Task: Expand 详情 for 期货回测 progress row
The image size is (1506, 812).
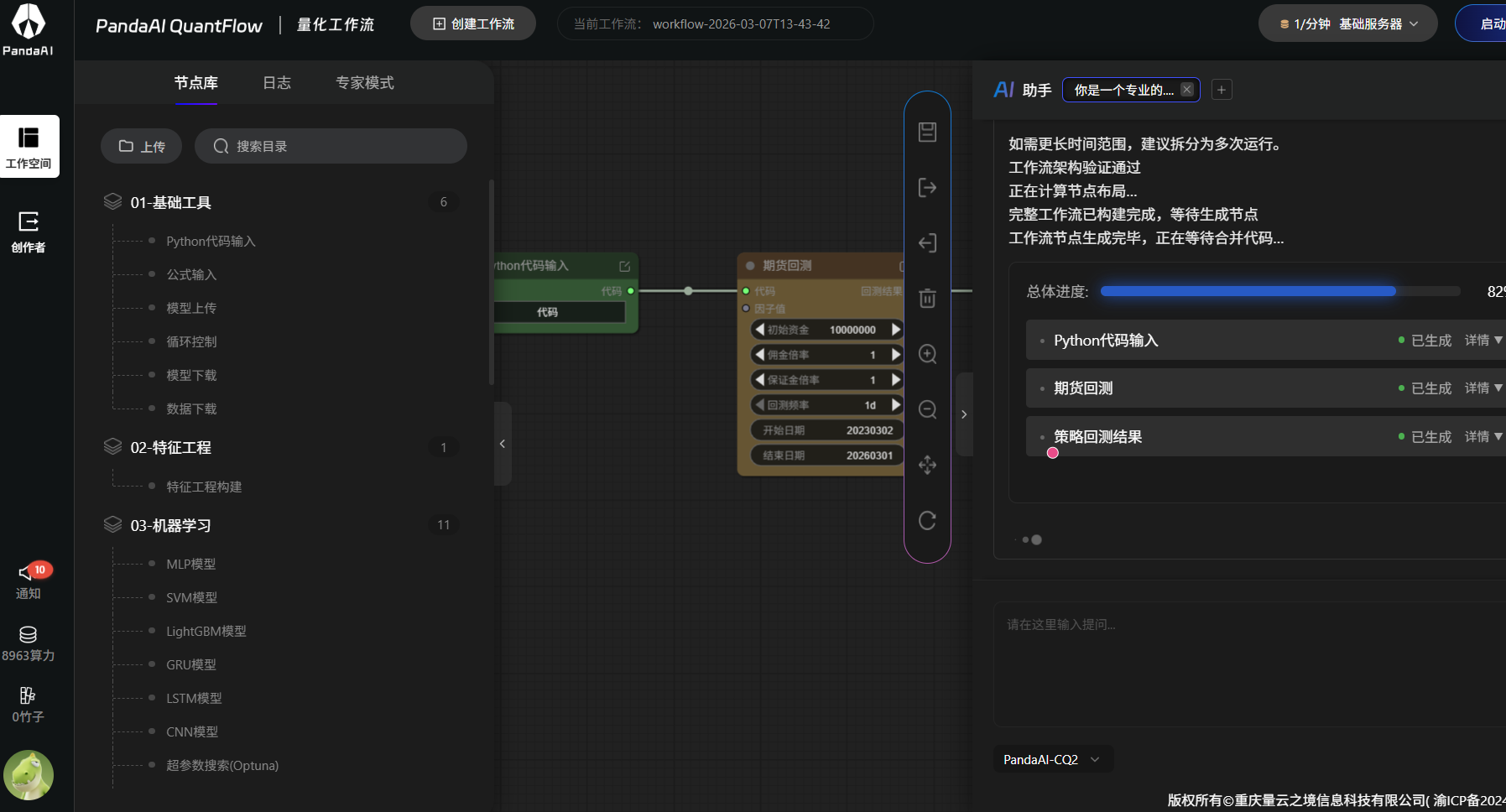Action: [x=1483, y=388]
